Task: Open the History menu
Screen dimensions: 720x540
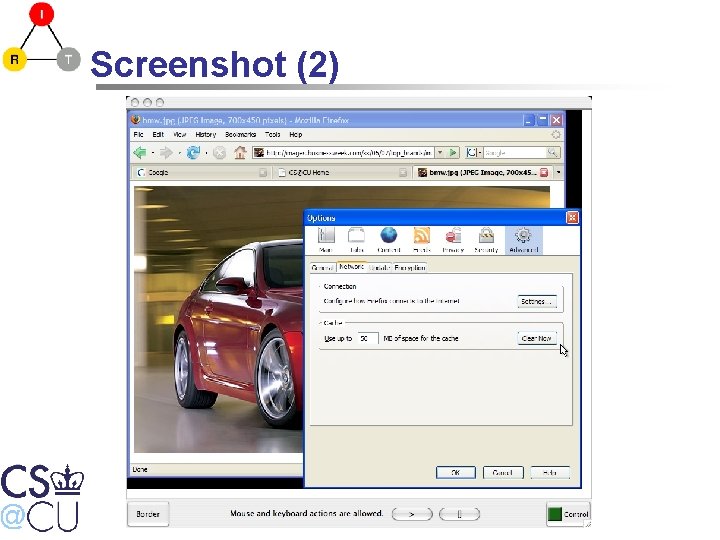Action: click(x=205, y=135)
